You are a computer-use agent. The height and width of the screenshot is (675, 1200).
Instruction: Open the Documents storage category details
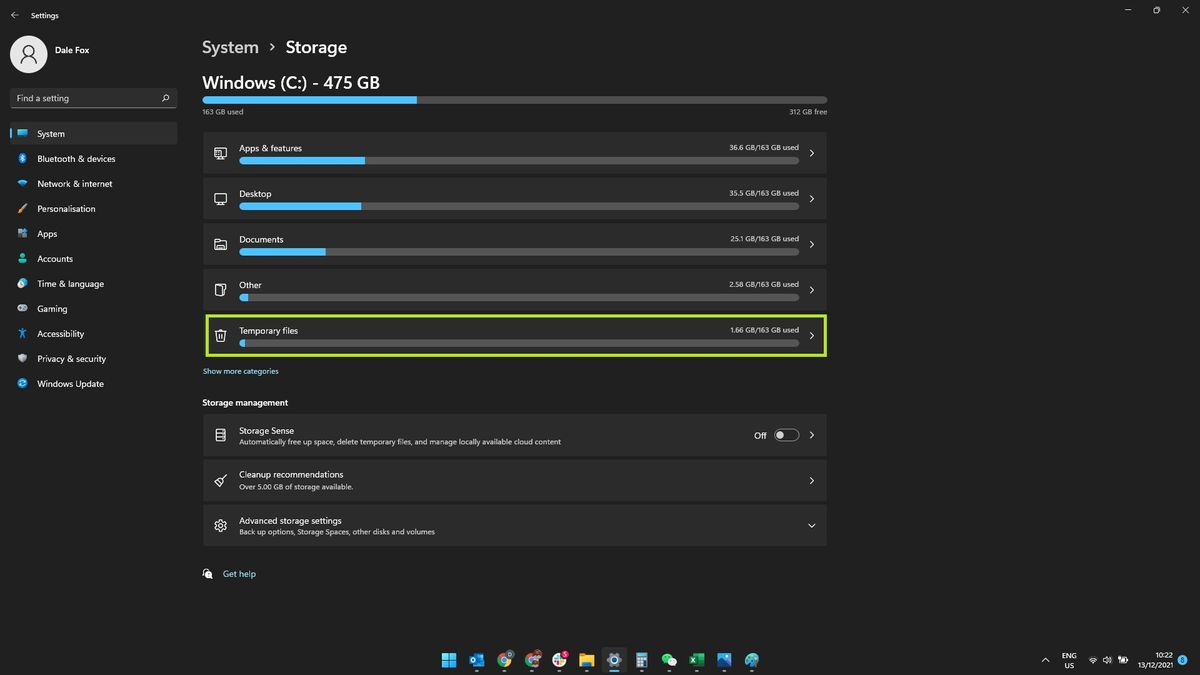point(515,244)
